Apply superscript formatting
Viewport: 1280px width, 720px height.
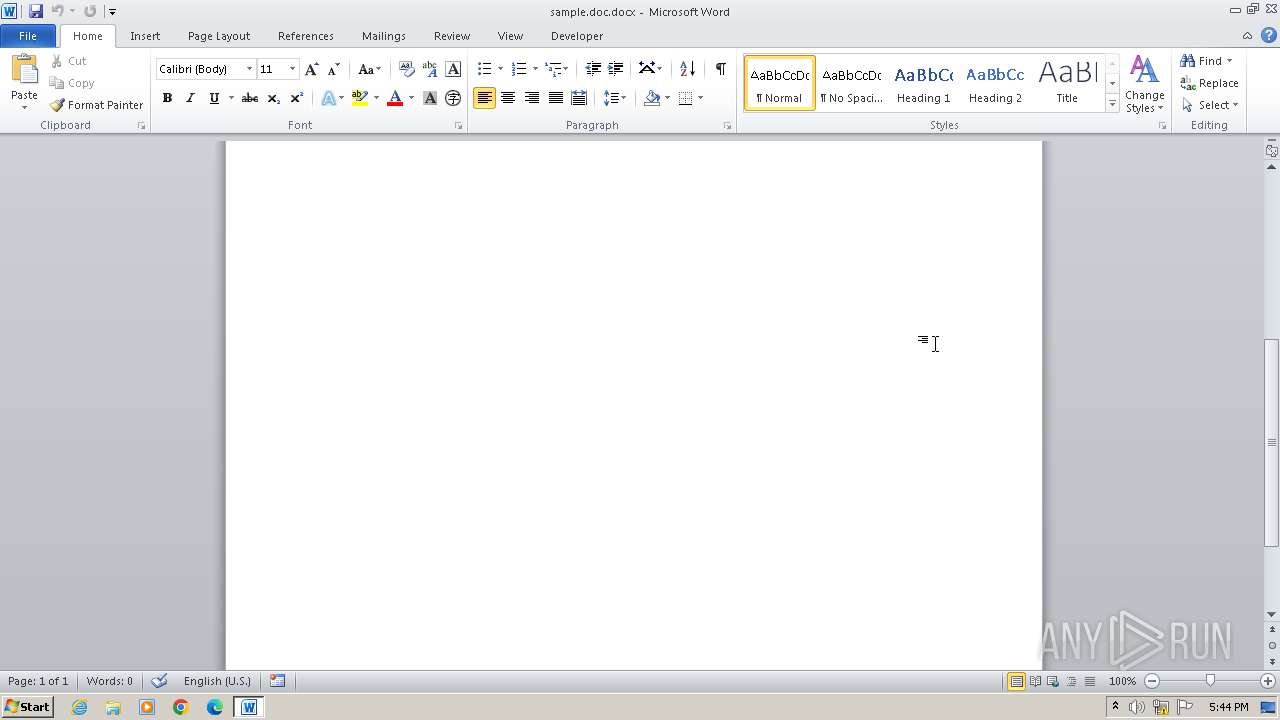(296, 98)
